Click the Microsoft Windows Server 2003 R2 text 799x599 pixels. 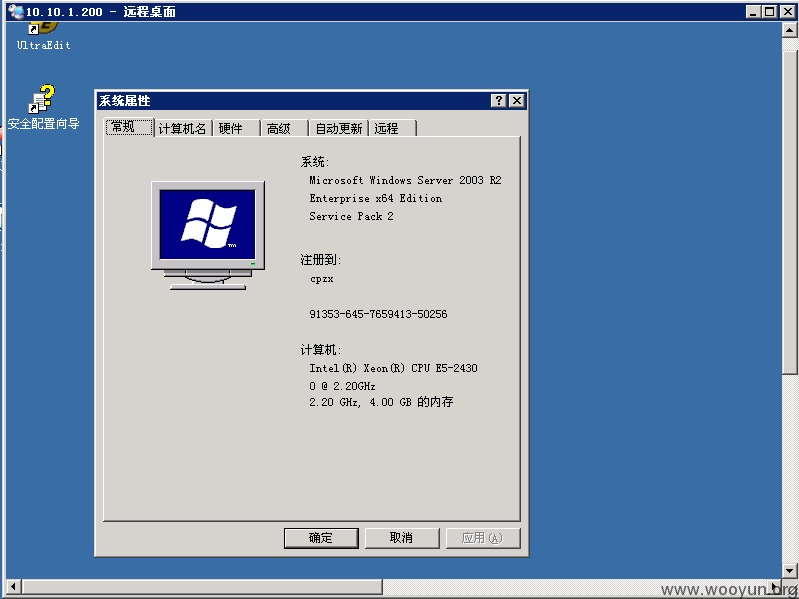405,180
